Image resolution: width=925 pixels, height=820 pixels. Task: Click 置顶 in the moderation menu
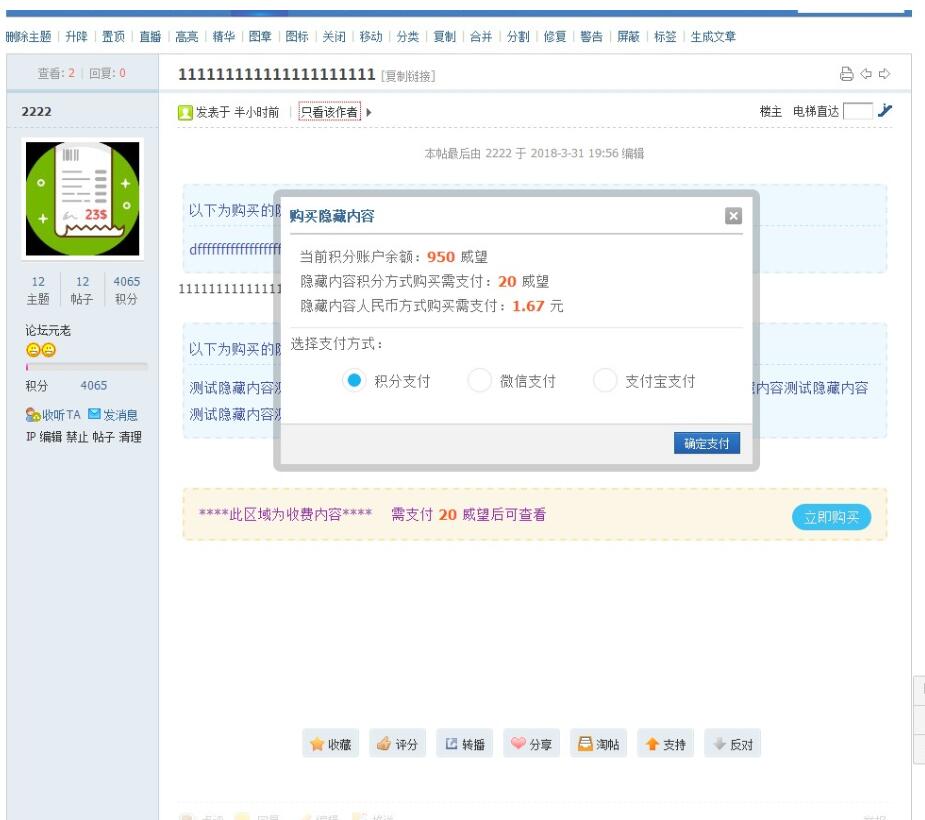(113, 36)
